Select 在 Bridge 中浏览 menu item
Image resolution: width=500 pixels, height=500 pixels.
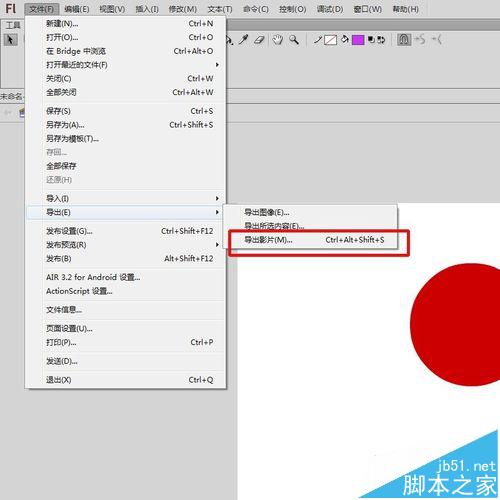point(126,51)
